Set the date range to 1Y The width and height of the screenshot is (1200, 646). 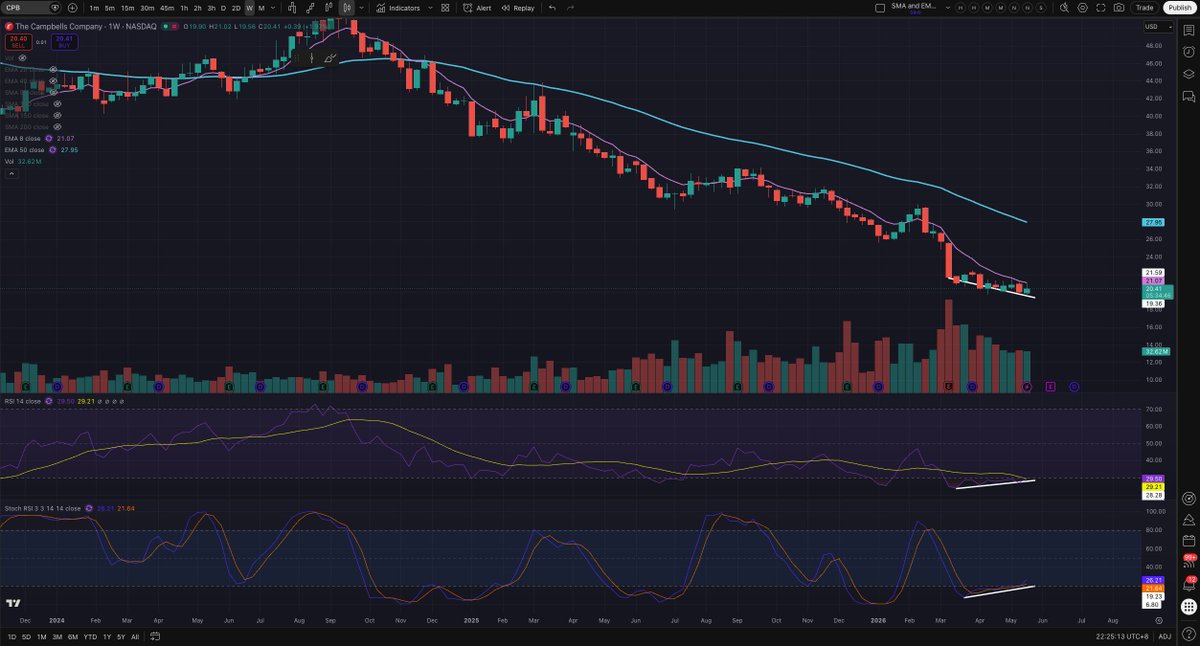coord(108,637)
